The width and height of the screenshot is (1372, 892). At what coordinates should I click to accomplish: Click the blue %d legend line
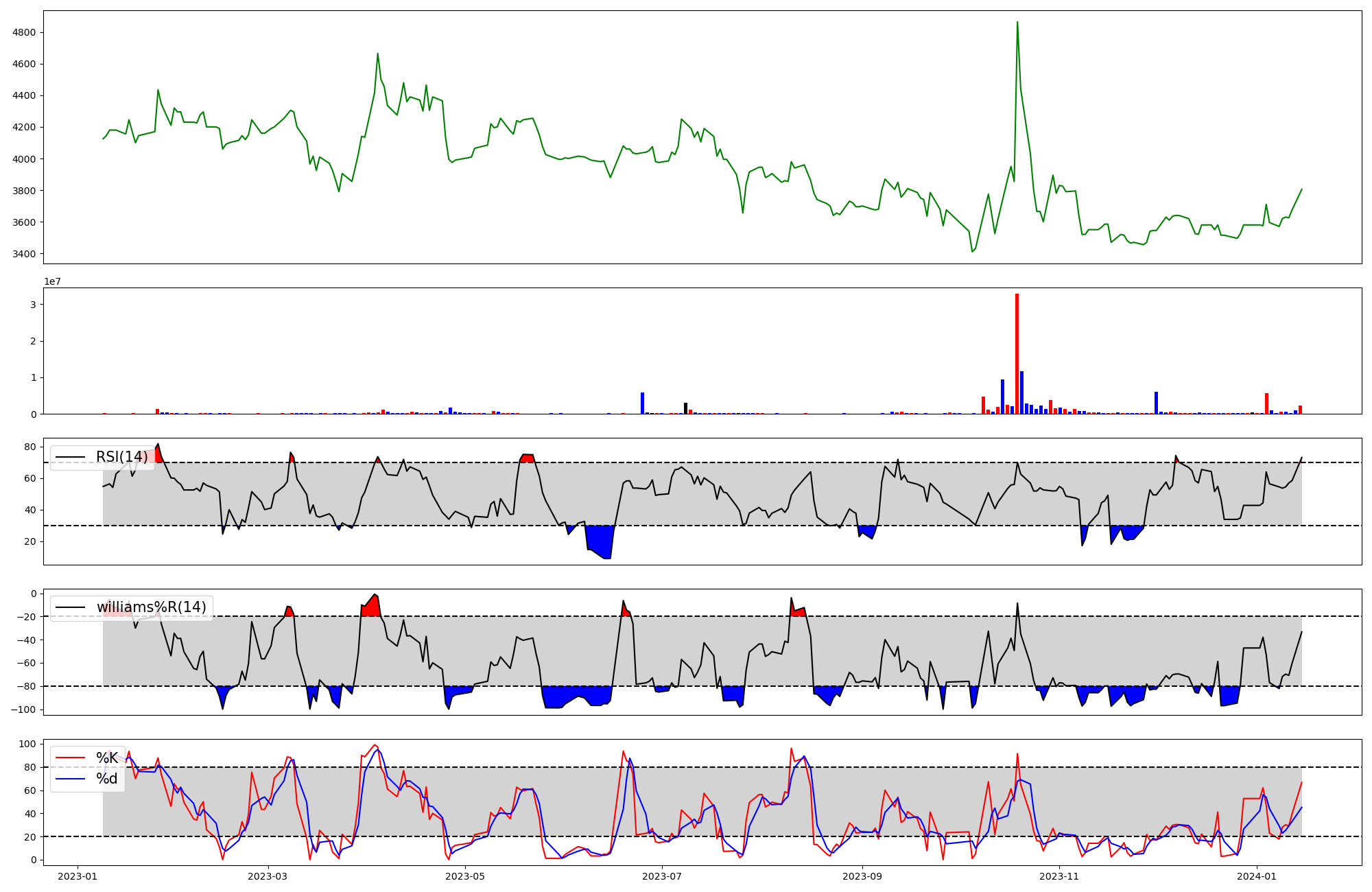(70, 779)
